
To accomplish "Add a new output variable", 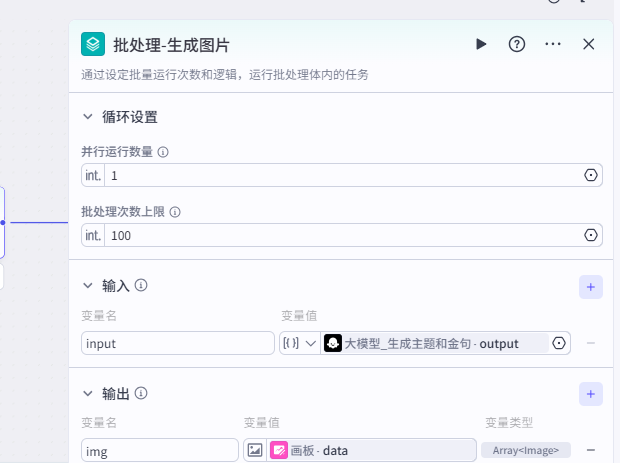I will [590, 395].
